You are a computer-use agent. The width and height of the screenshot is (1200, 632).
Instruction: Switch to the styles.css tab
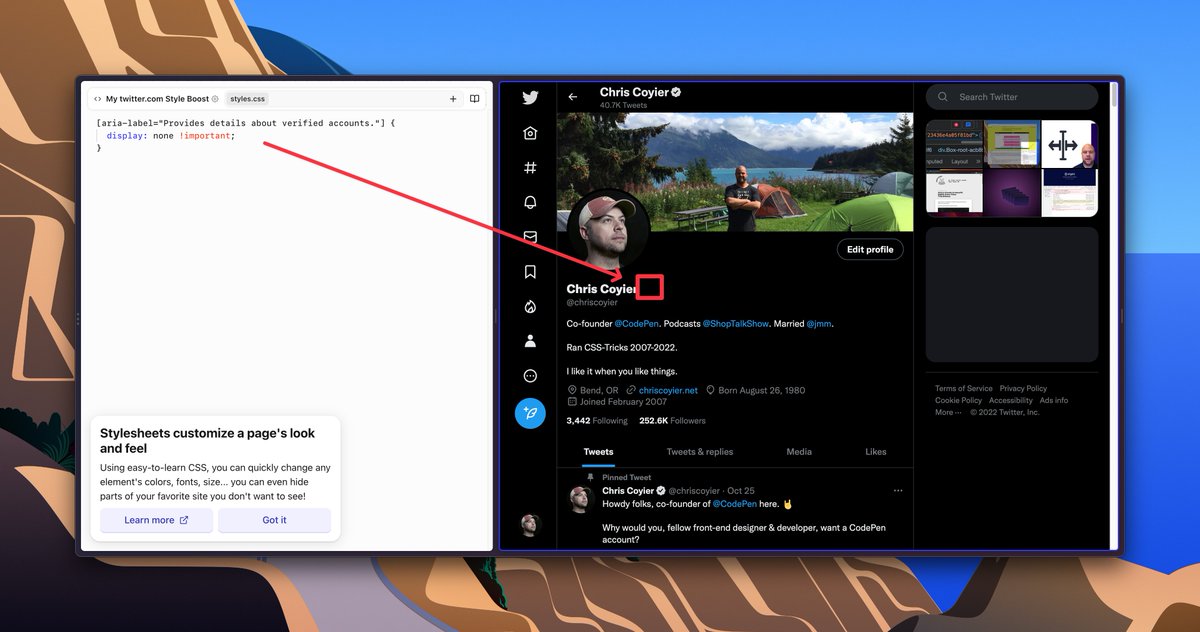(246, 98)
